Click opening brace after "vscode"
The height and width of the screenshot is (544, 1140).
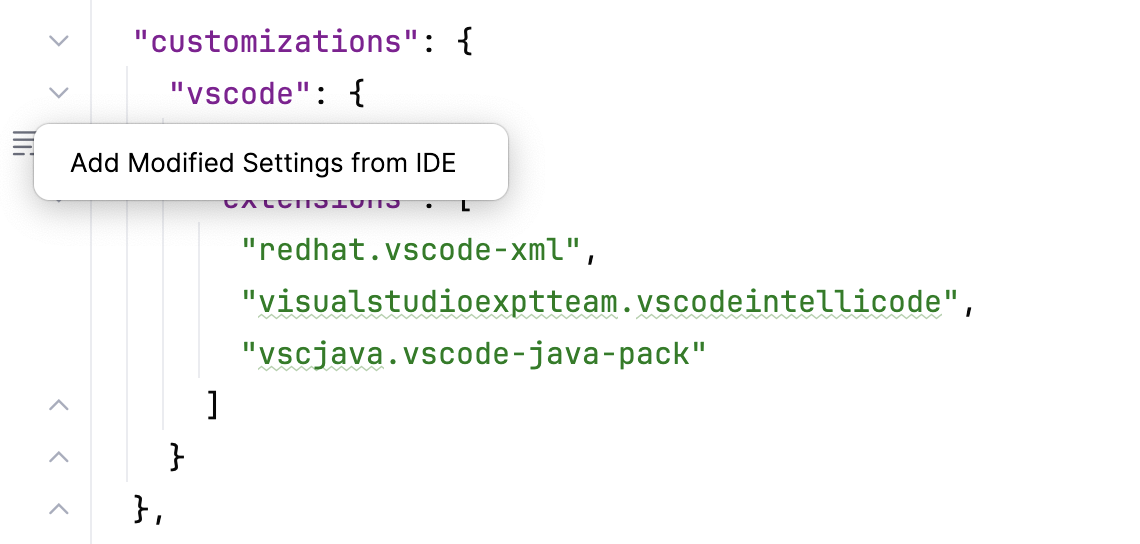click(x=356, y=94)
